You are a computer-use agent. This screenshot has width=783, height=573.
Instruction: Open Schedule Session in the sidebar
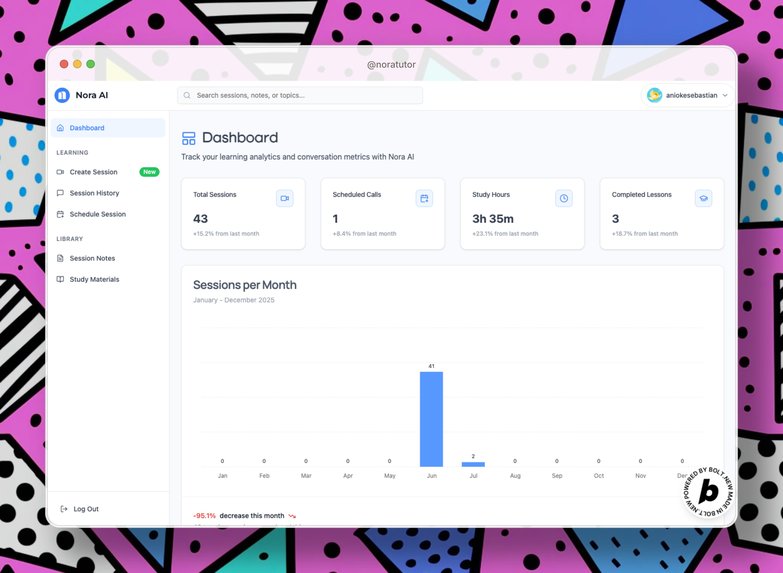coord(108,214)
